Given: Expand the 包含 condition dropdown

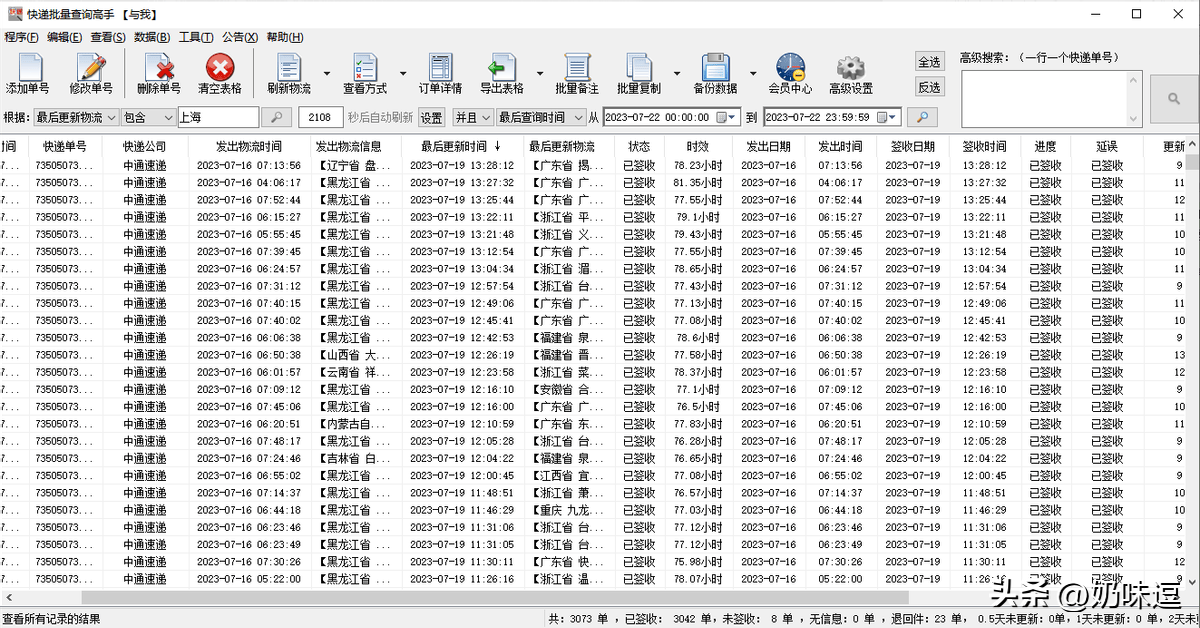Looking at the screenshot, I should coord(168,118).
